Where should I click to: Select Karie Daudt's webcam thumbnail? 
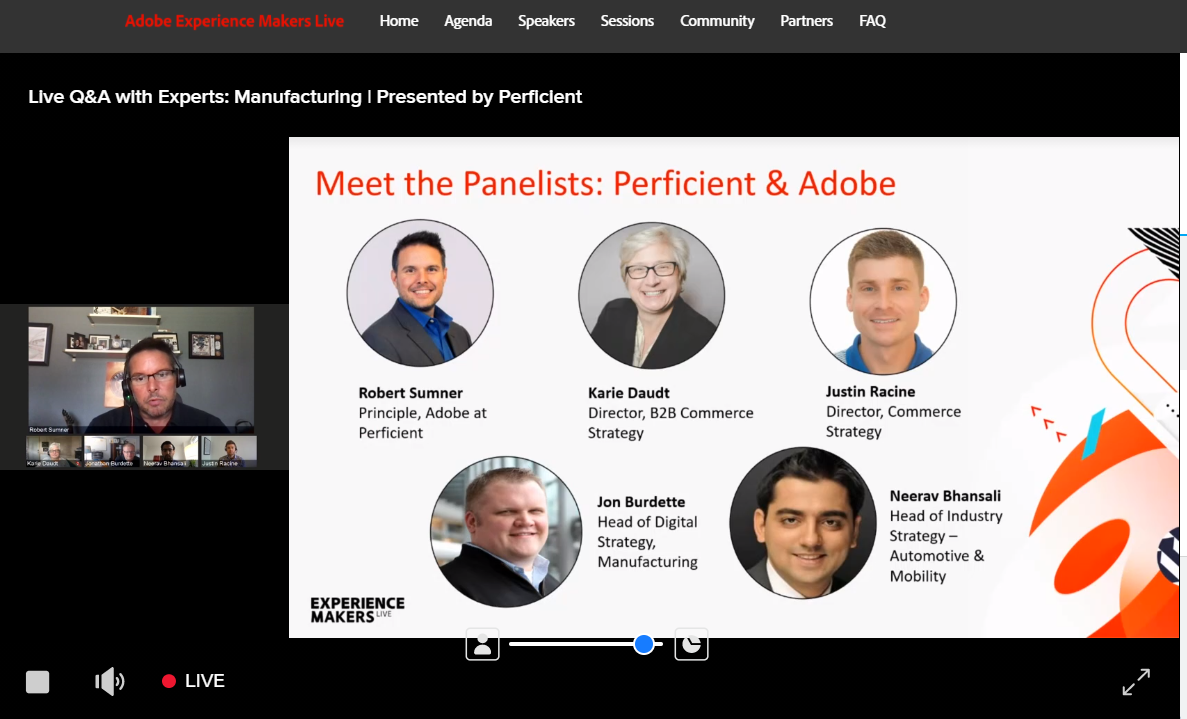(55, 451)
